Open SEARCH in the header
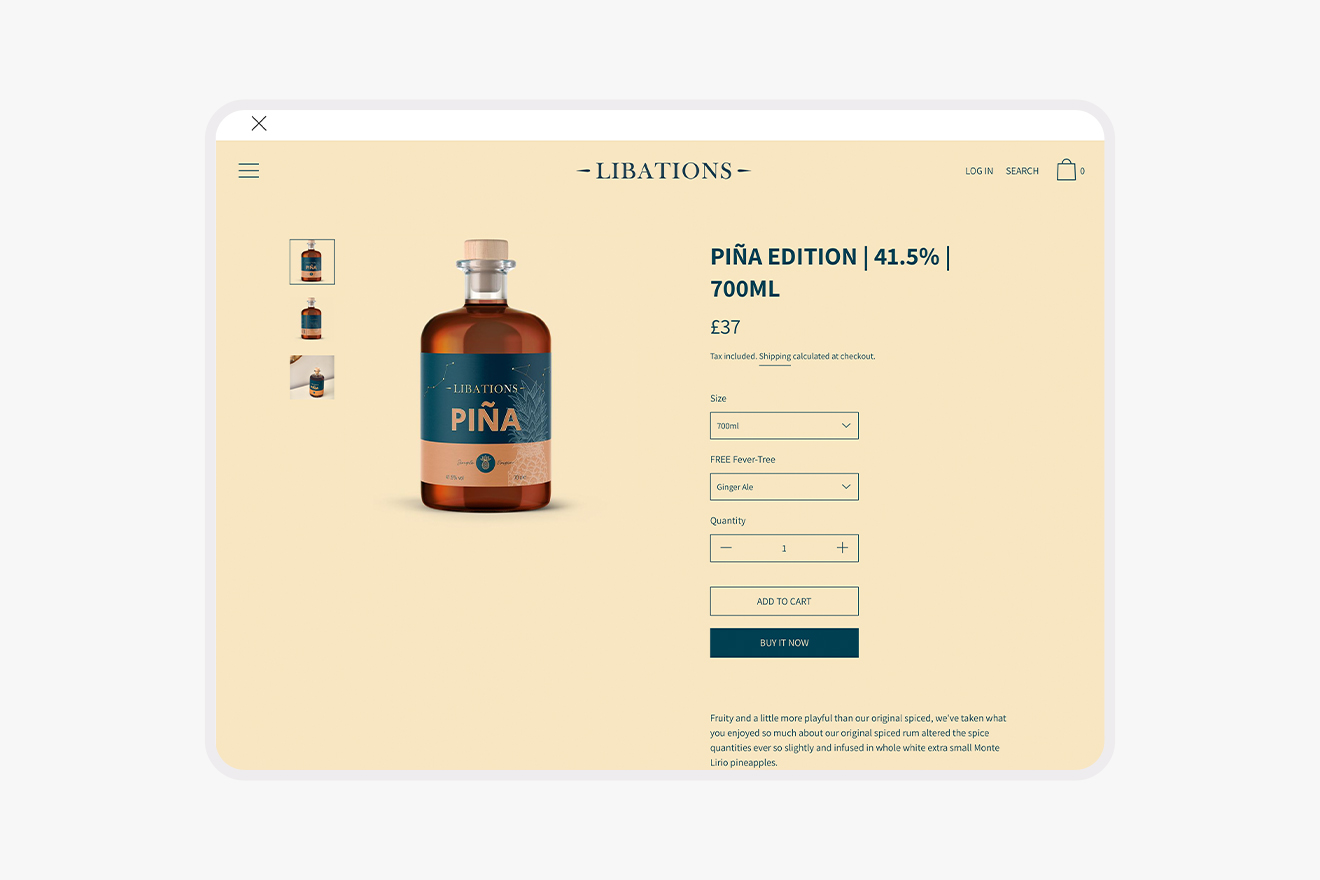This screenshot has height=880, width=1320. coord(1022,171)
